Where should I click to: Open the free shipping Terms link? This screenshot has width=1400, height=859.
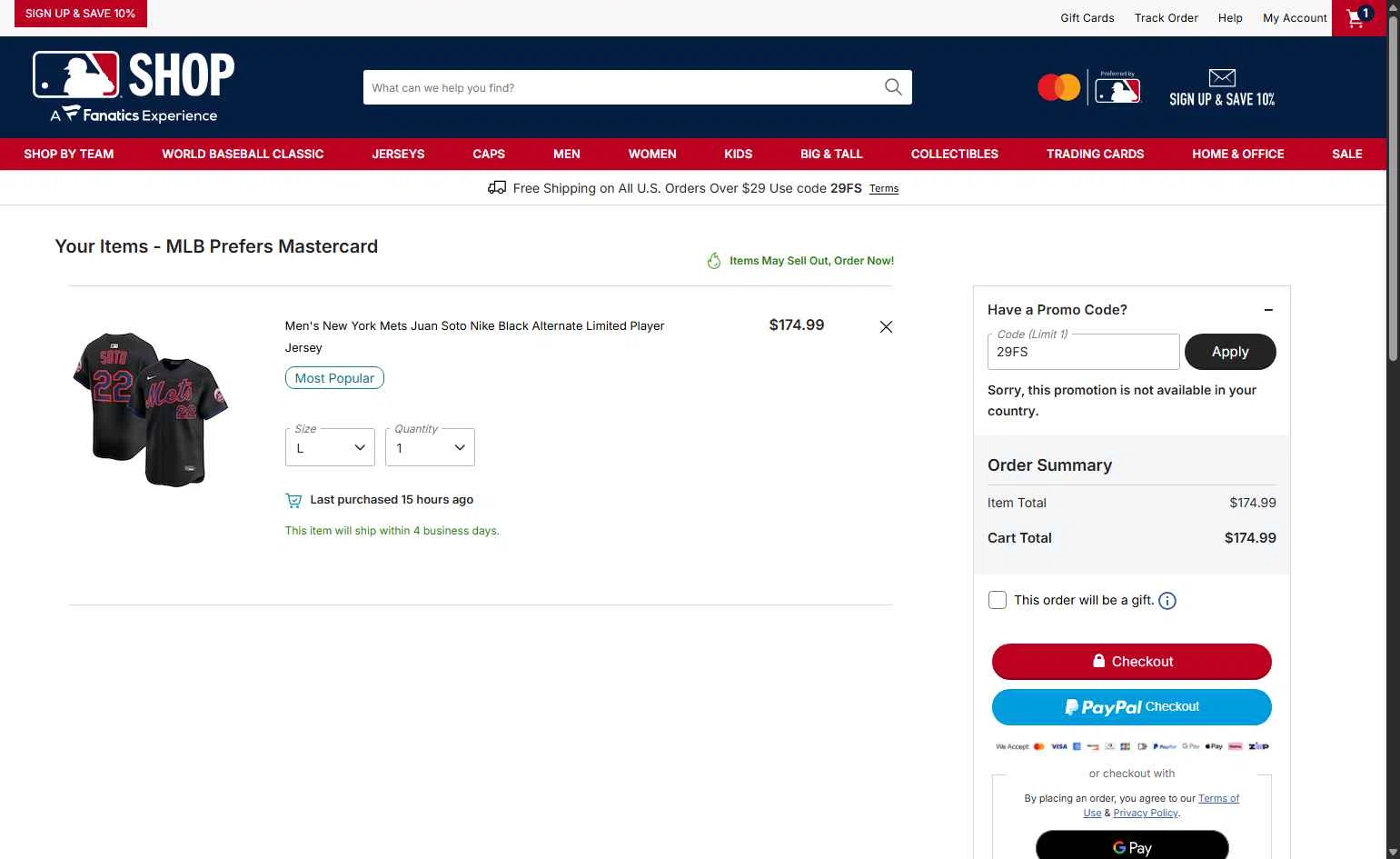[x=884, y=189]
